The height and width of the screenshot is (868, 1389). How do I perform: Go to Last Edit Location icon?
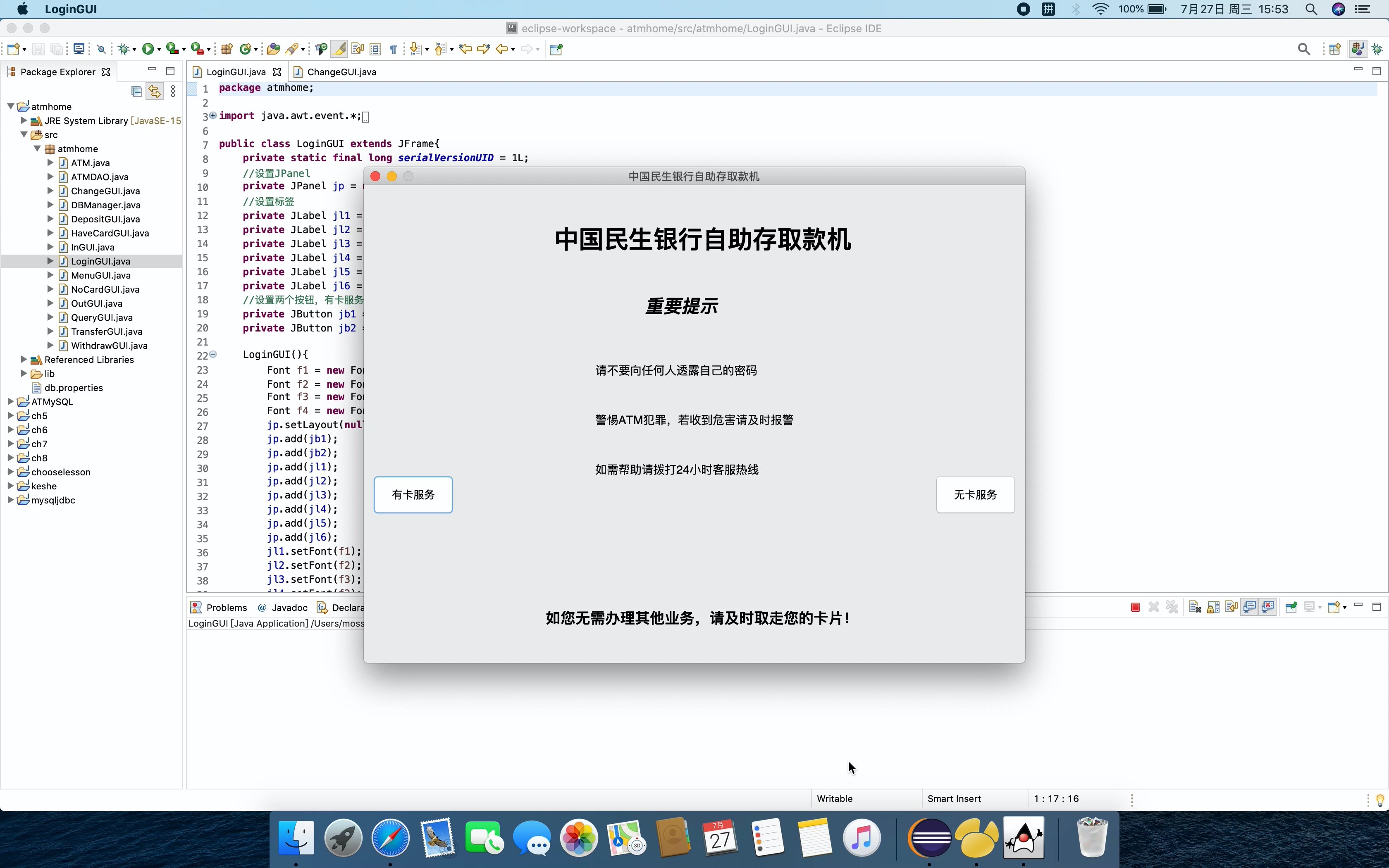pyautogui.click(x=465, y=49)
